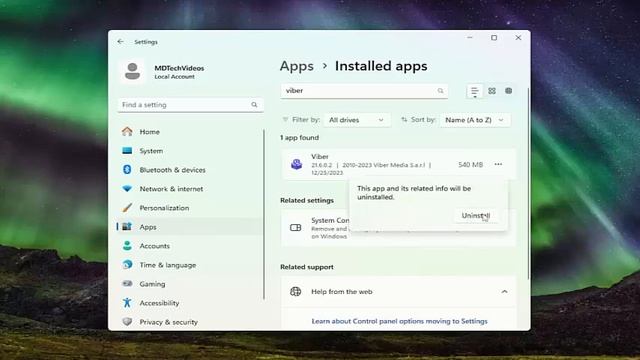Screen dimensions: 640x360
Task: Open Accessibility settings
Action: [x=190, y=303]
